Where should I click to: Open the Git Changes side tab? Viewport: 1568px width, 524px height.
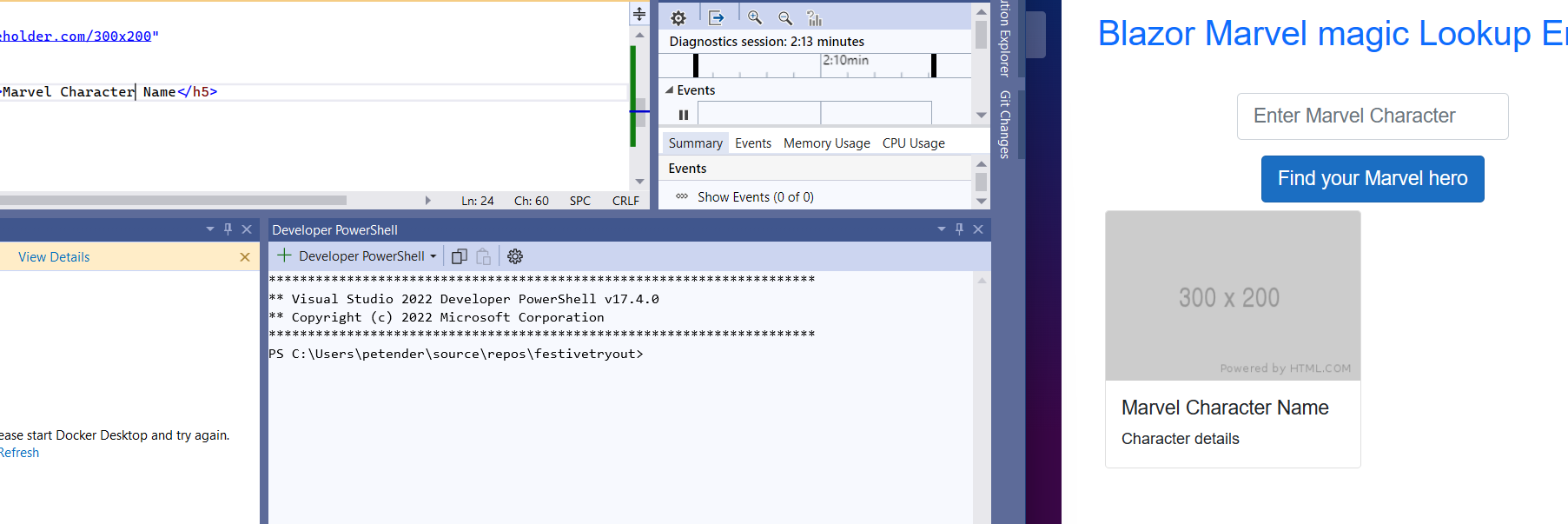(x=1005, y=124)
